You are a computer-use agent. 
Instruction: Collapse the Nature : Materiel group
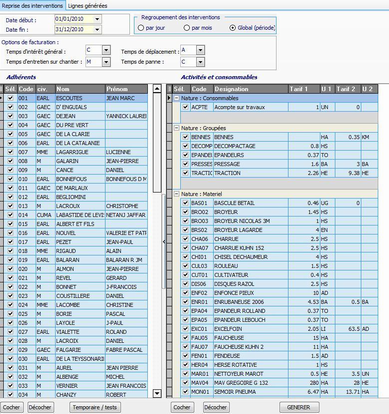pos(177,194)
